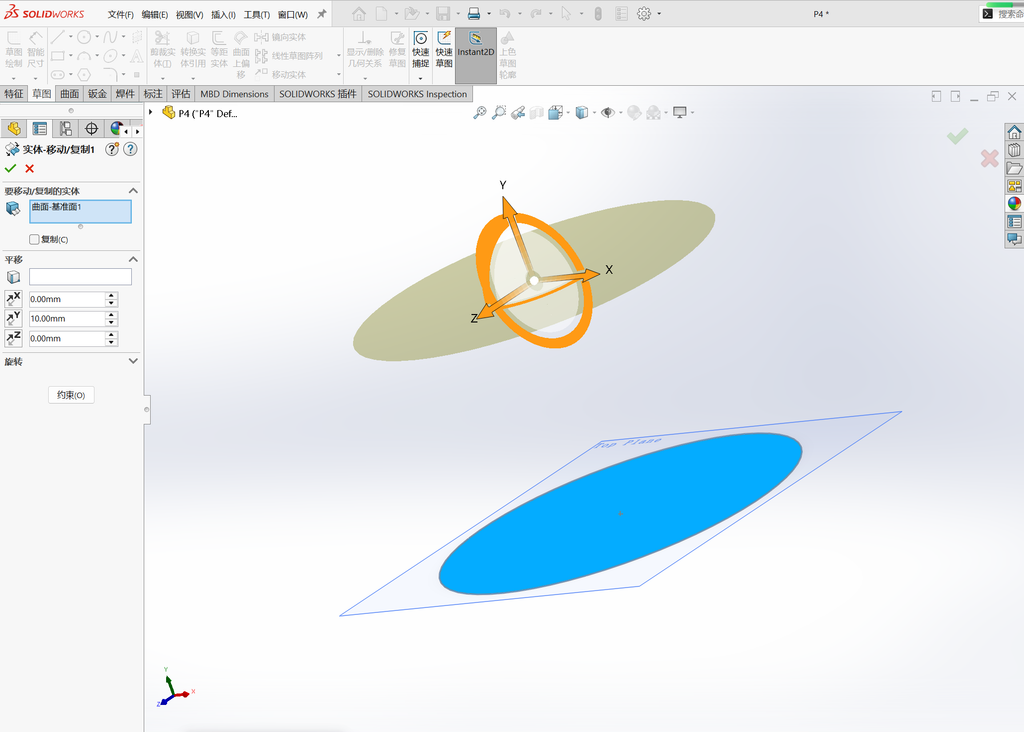Expand the P4 flyout design tree arrow

click(x=151, y=112)
